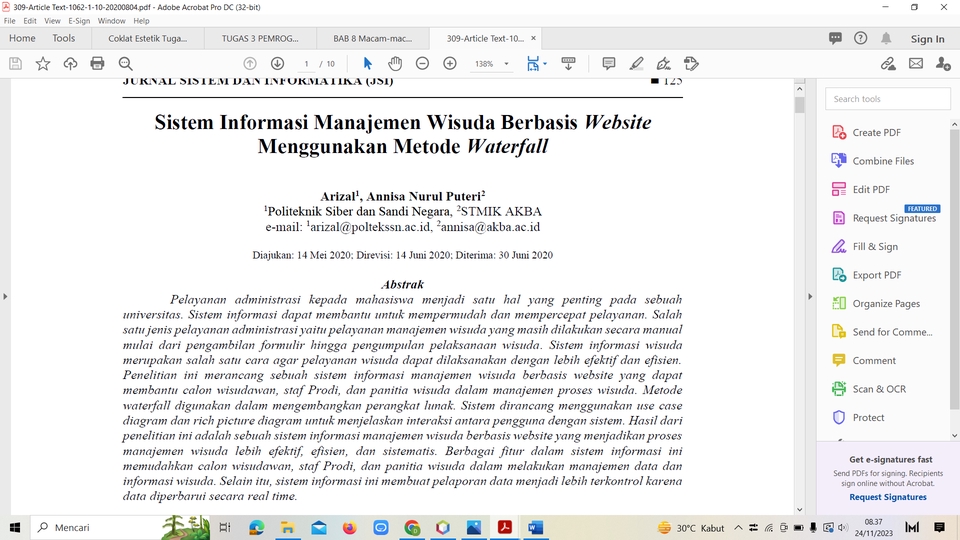Click the page number input field
This screenshot has width=960, height=540.
pyautogui.click(x=306, y=64)
